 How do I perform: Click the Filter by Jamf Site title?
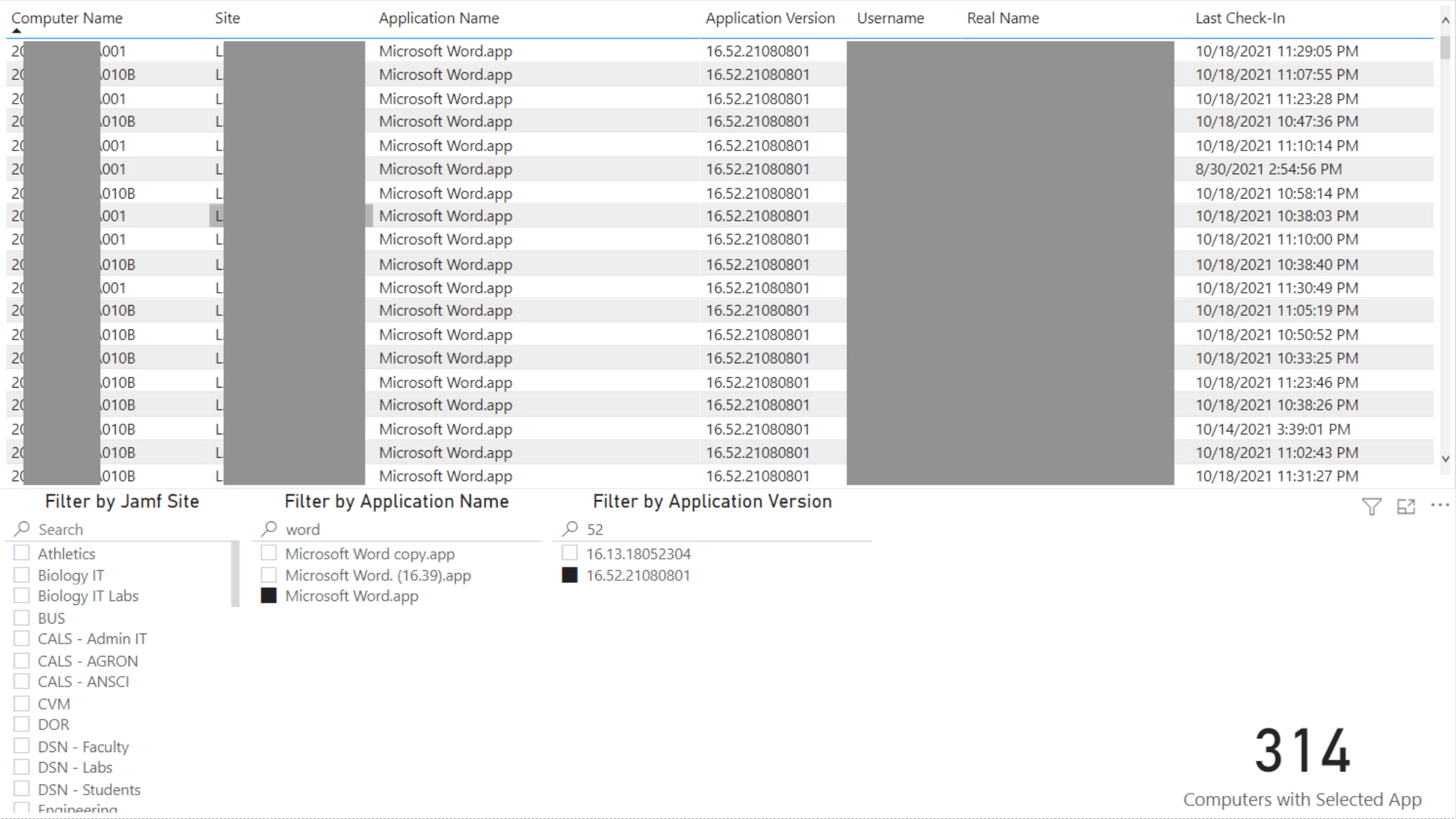click(x=122, y=501)
